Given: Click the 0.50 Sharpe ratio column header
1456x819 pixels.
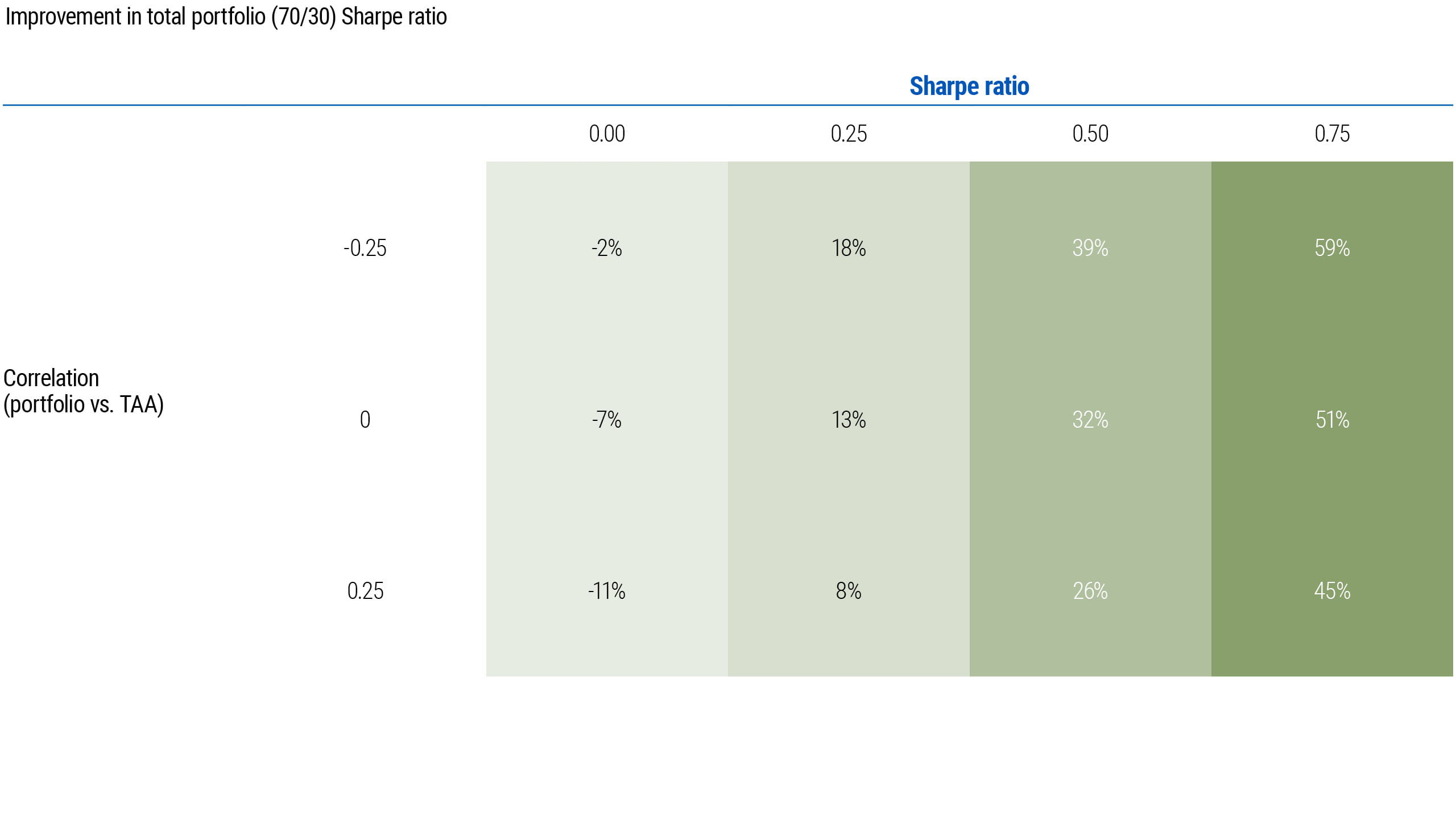Looking at the screenshot, I should pyautogui.click(x=1090, y=134).
